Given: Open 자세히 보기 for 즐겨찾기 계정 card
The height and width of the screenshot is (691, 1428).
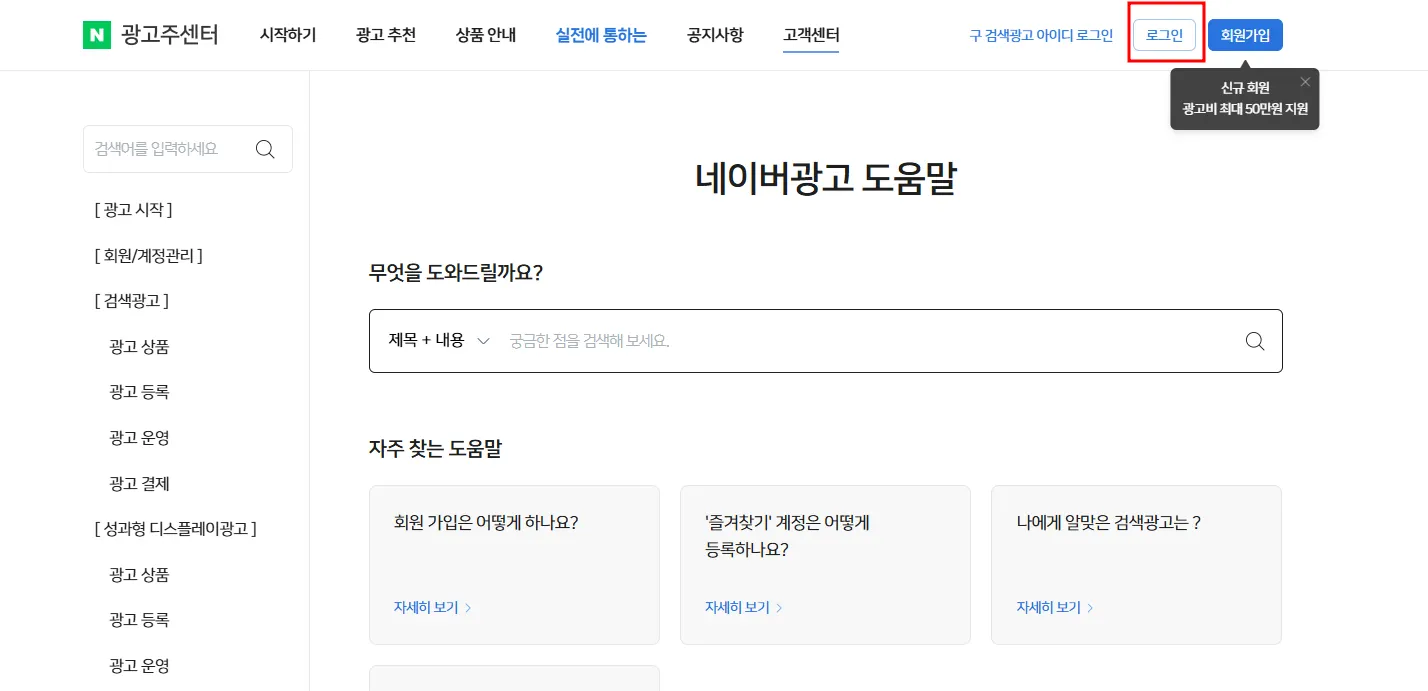Looking at the screenshot, I should [744, 607].
